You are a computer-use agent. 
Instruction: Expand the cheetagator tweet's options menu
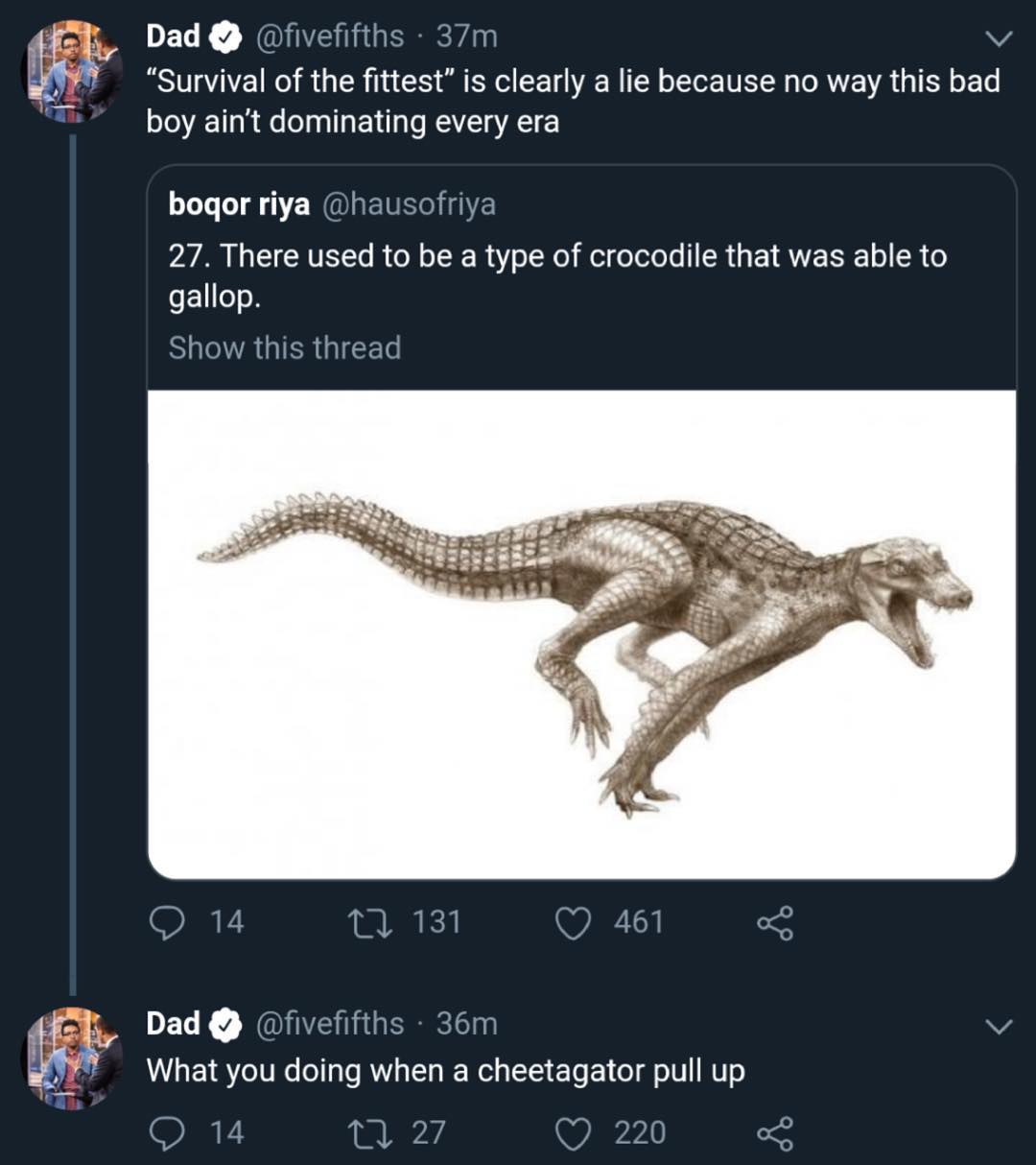click(999, 1027)
